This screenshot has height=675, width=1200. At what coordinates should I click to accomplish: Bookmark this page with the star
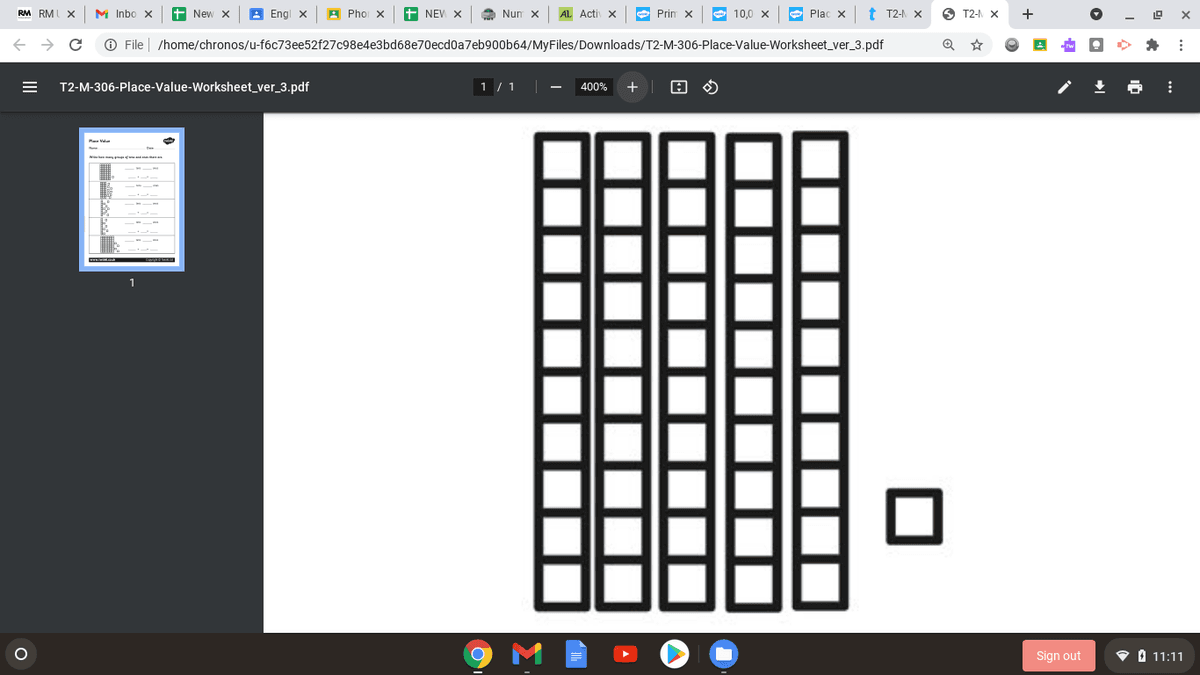(976, 45)
